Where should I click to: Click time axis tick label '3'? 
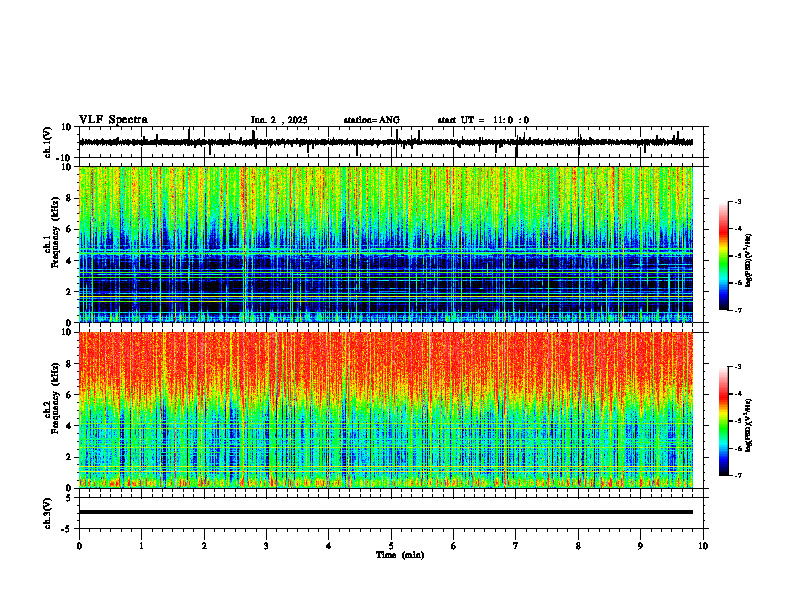point(266,546)
